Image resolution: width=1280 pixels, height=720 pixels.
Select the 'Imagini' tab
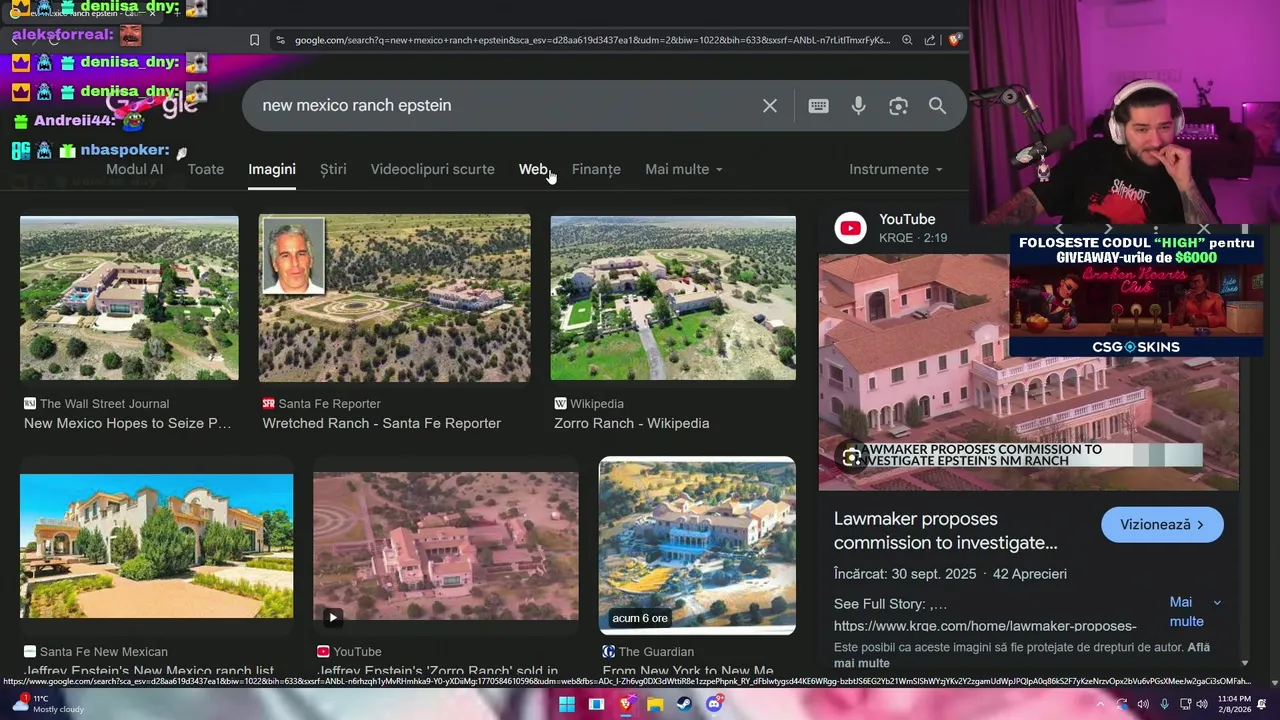tap(272, 169)
